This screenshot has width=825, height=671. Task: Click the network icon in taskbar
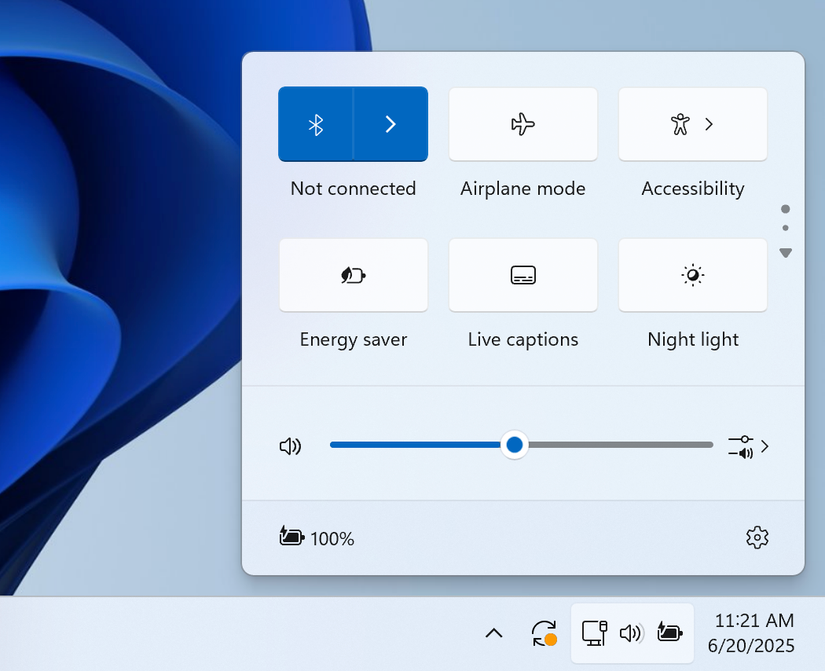(595, 633)
